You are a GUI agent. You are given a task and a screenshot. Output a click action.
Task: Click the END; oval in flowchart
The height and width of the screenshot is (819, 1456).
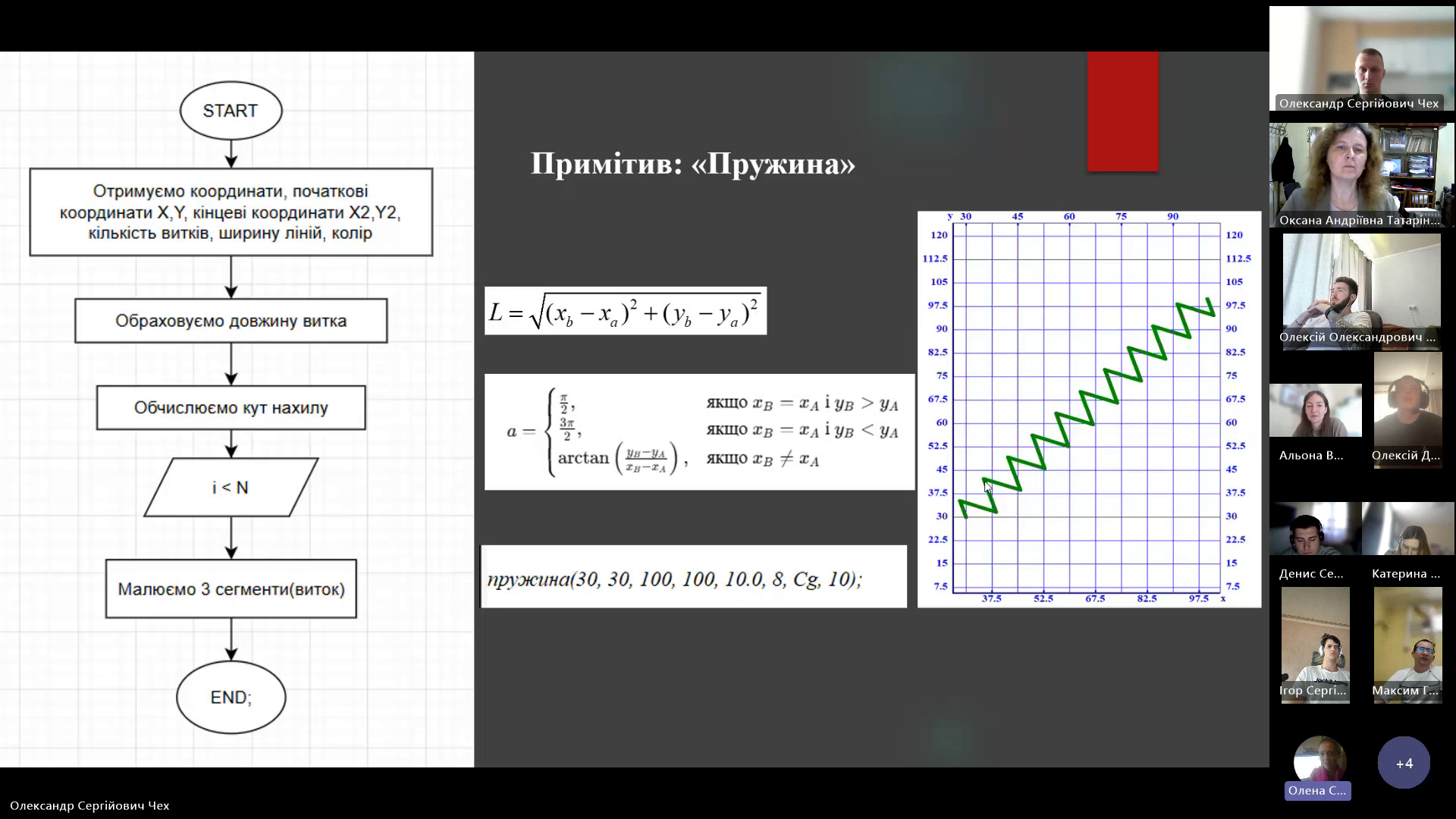tap(231, 697)
